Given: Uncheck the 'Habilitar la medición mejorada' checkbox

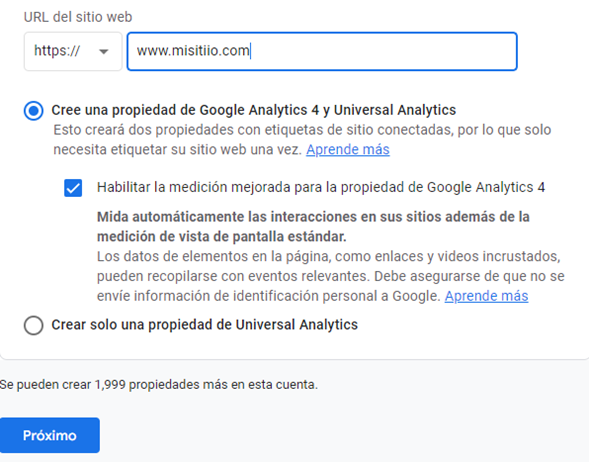Looking at the screenshot, I should 73,188.
